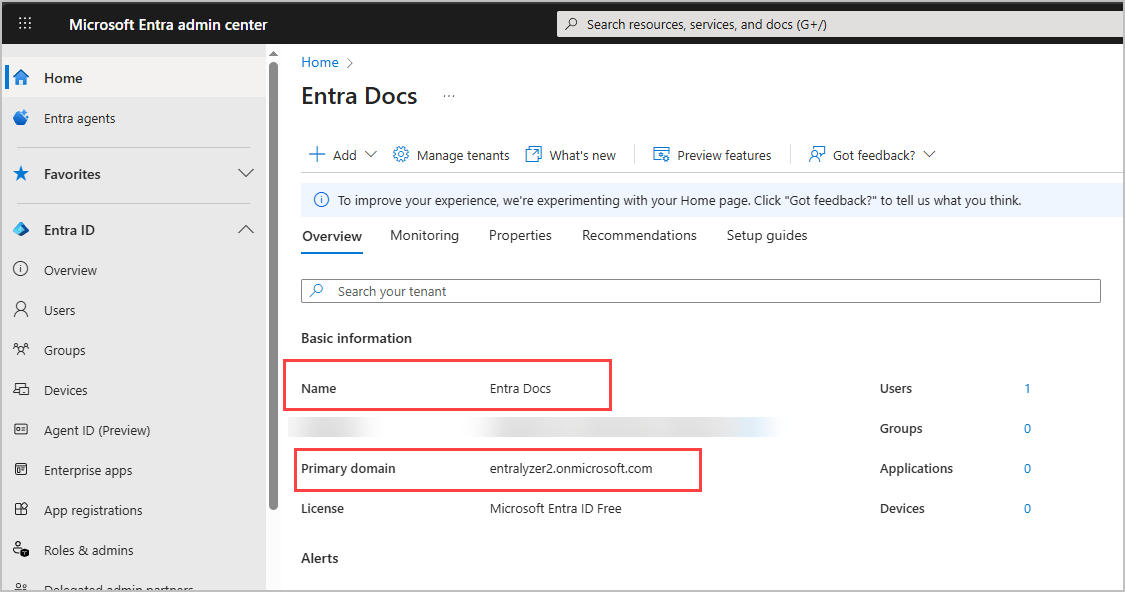Viewport: 1125px width, 592px height.
Task: Switch to the Properties tab
Action: coord(520,236)
